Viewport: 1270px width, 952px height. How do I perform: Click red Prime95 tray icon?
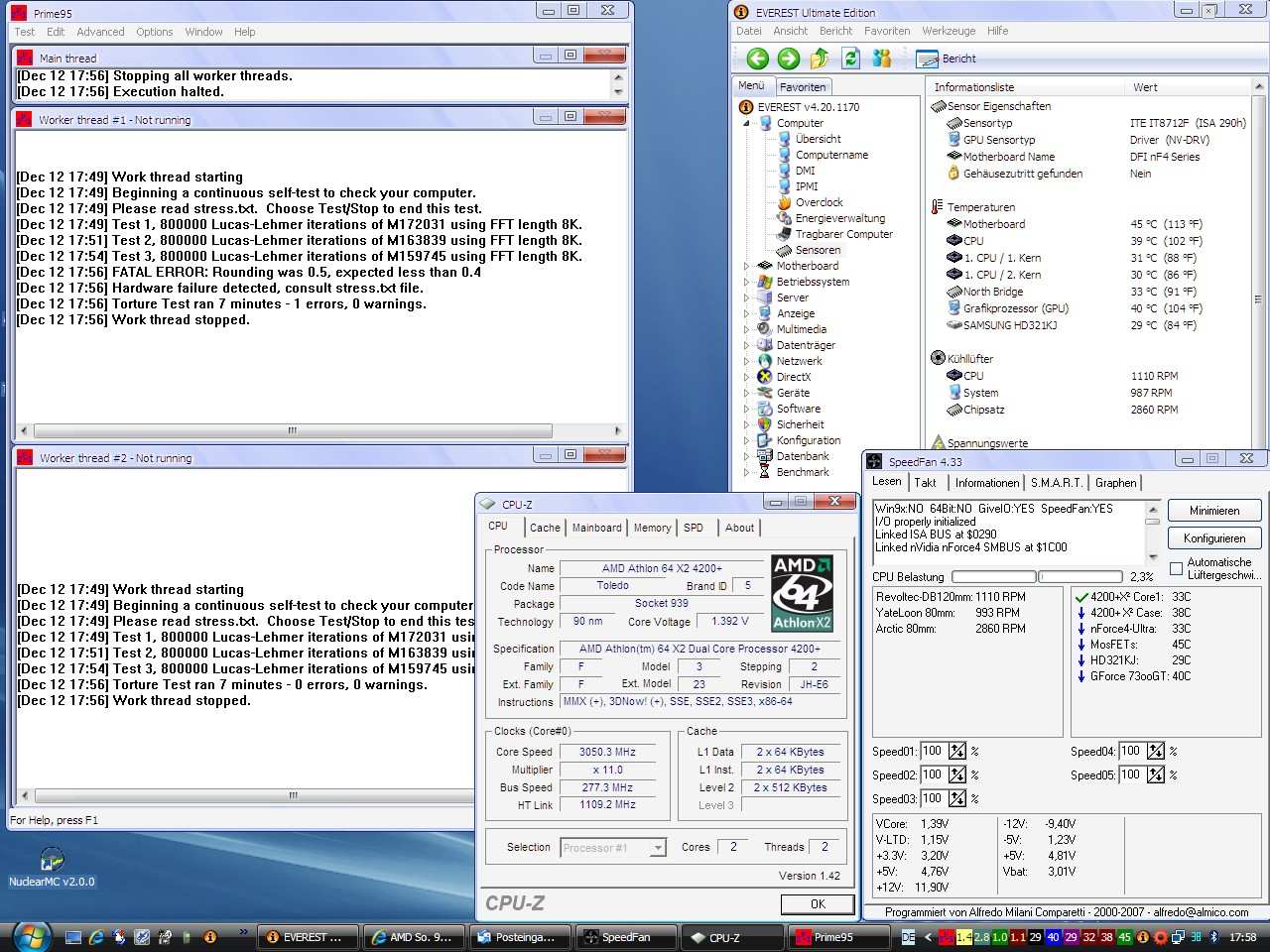pyautogui.click(x=947, y=937)
